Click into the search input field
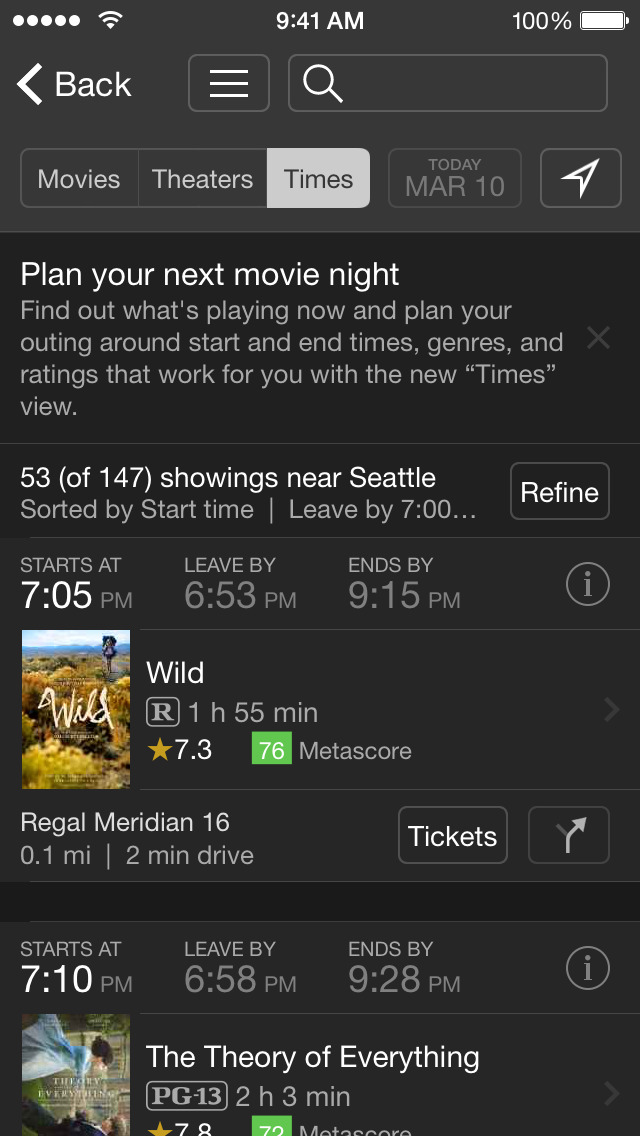Viewport: 640px width, 1136px height. tap(470, 83)
